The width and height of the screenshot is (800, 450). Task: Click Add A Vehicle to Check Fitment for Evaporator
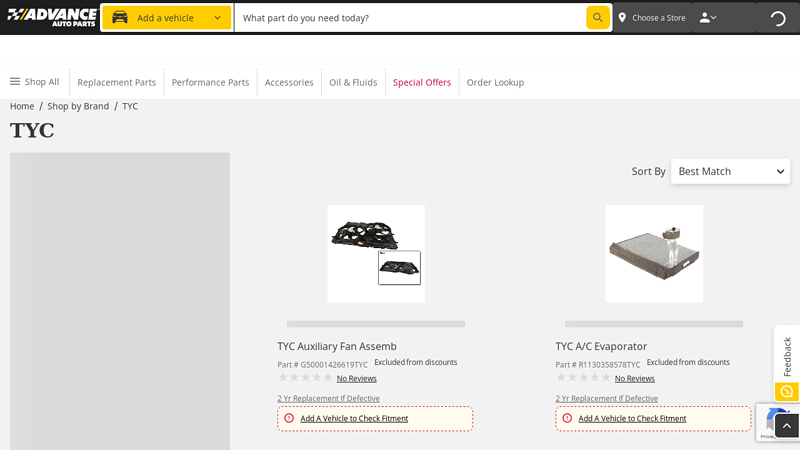pos(632,418)
